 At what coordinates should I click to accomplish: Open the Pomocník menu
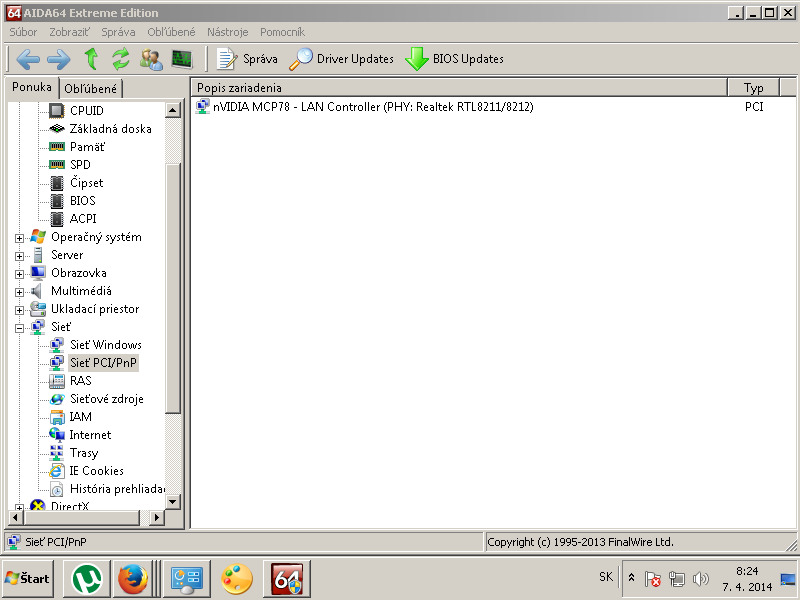282,32
